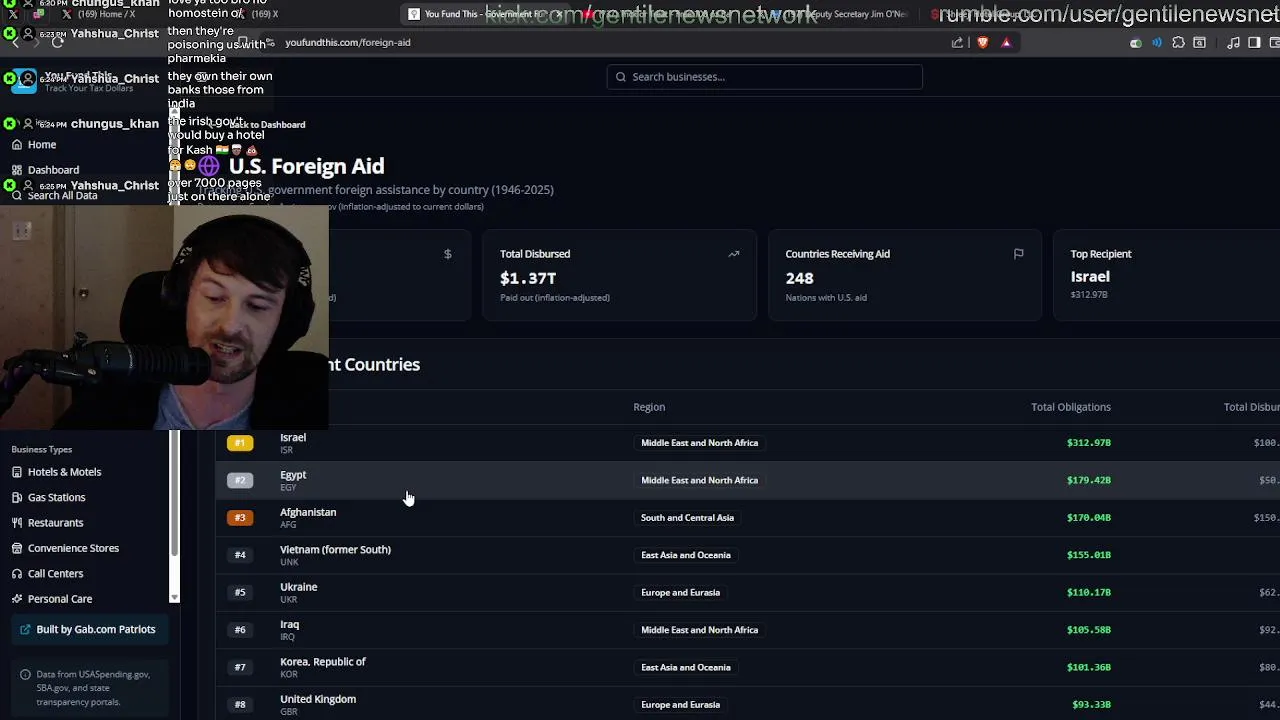
Task: Open Restaurants business type
Action: (55, 523)
